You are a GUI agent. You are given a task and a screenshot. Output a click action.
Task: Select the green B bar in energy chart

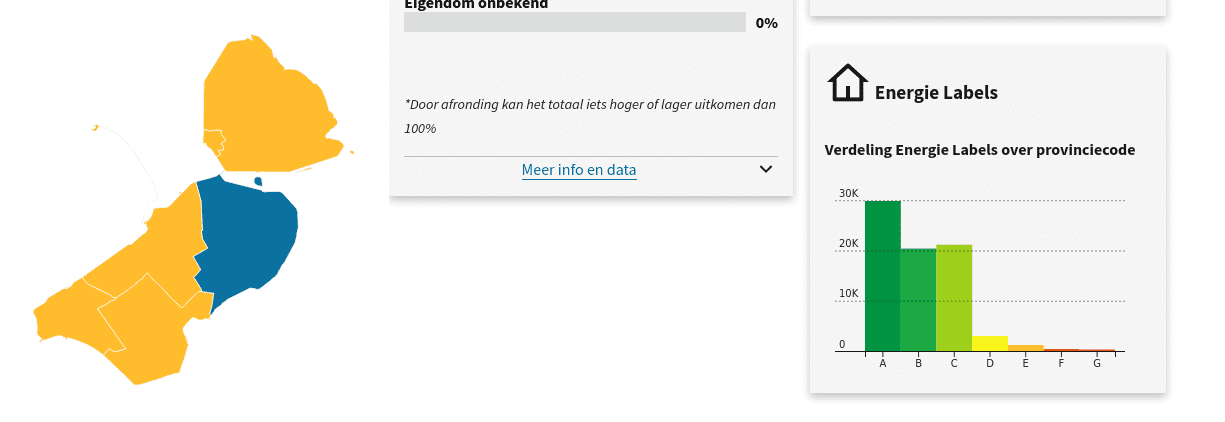(918, 300)
